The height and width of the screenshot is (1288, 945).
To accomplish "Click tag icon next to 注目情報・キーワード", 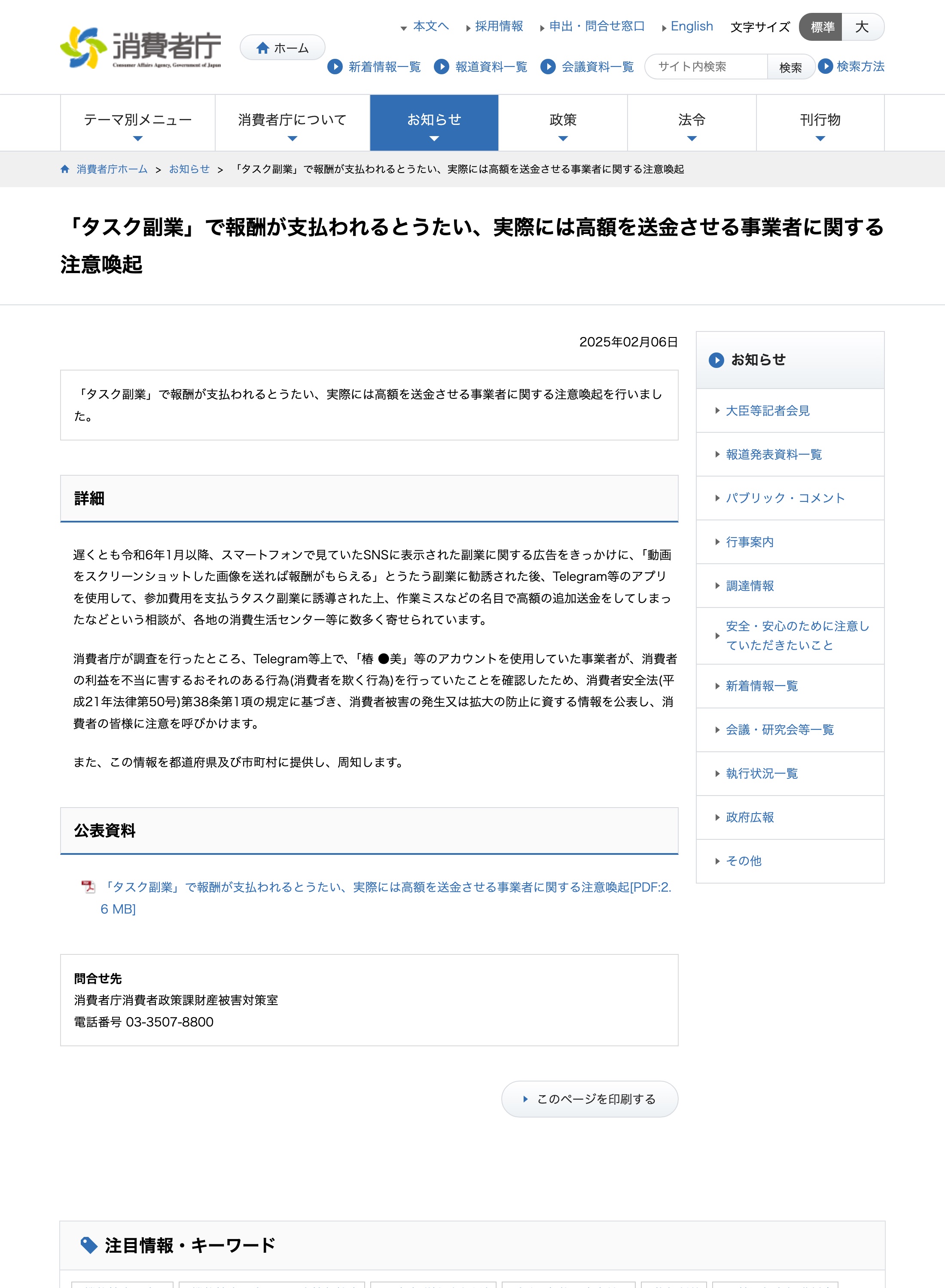I will pyautogui.click(x=88, y=1245).
